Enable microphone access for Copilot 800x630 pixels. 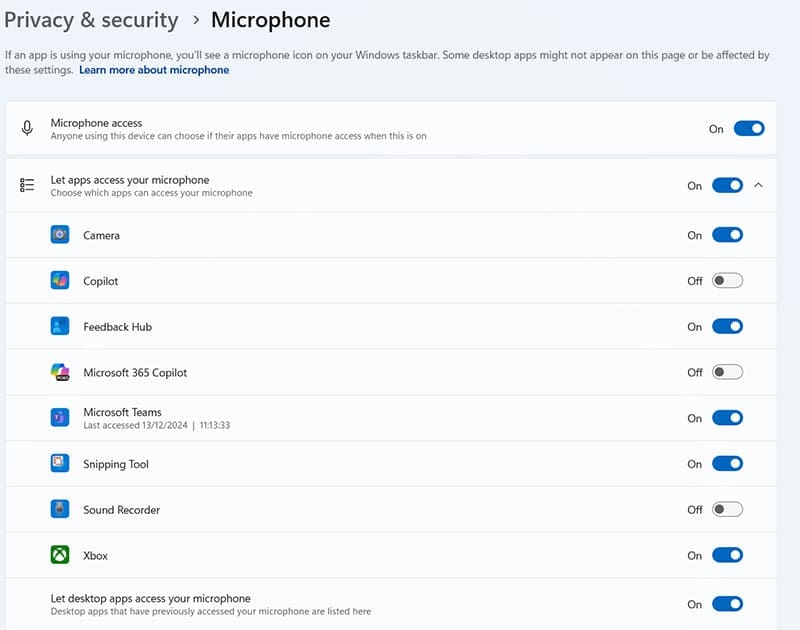[x=727, y=281]
